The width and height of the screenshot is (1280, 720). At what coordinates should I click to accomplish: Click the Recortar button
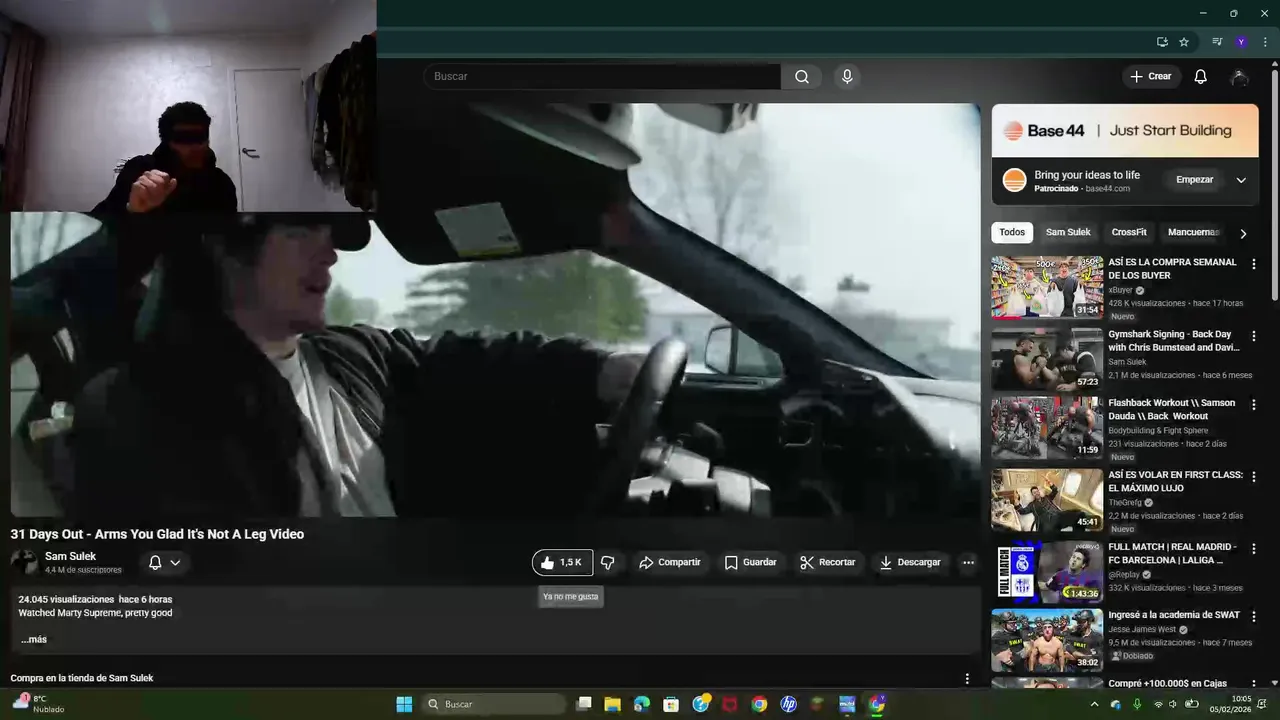827,563
